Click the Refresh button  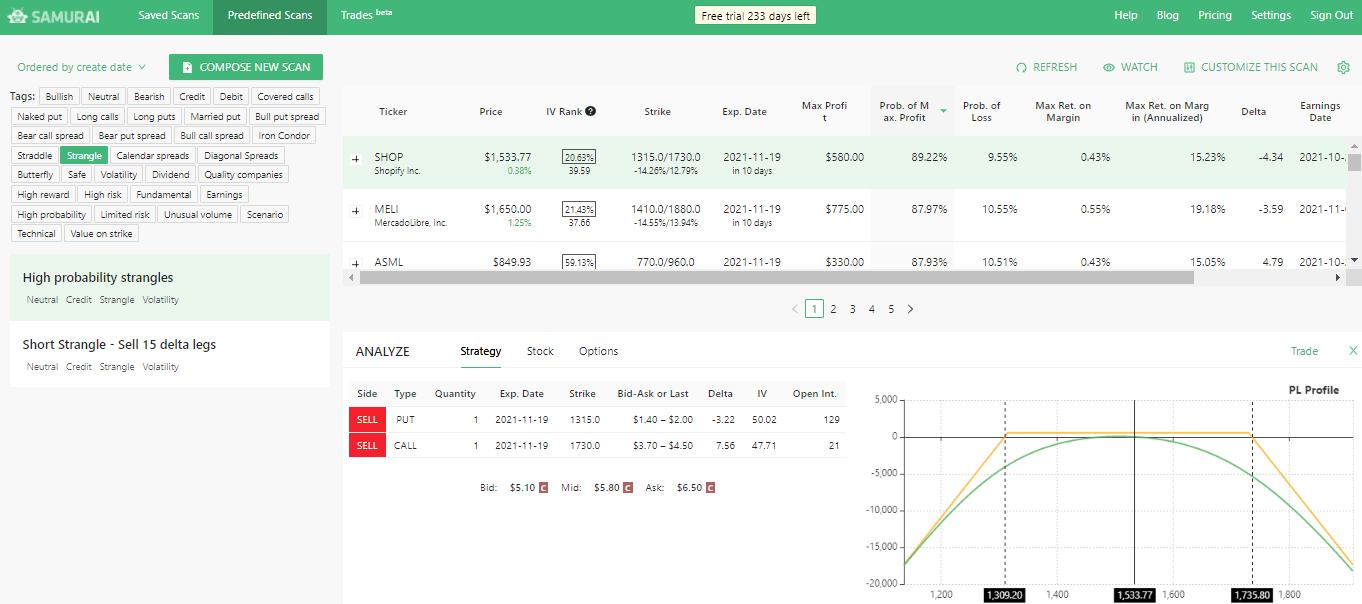[x=1046, y=67]
